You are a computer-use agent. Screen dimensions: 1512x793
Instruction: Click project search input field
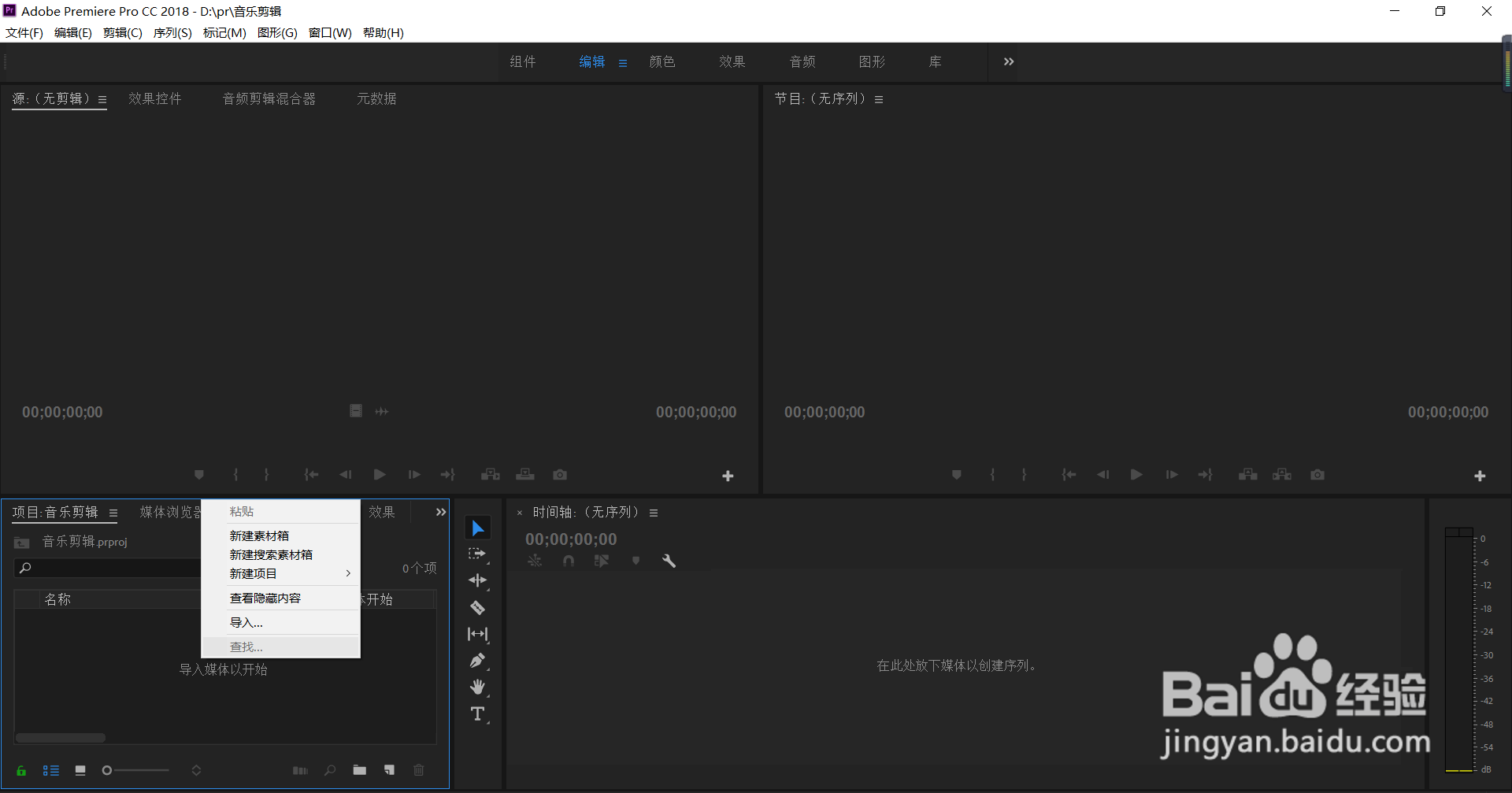coord(108,568)
